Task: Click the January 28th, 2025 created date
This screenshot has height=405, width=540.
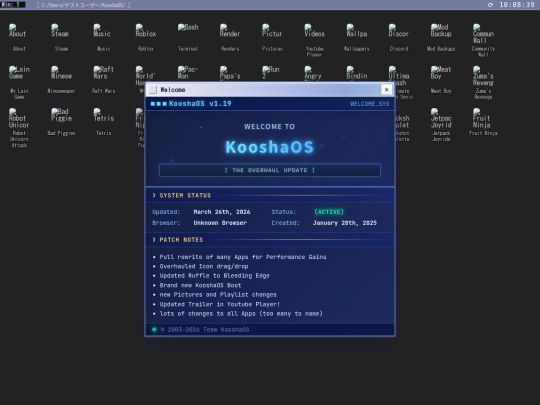Action: click(345, 223)
